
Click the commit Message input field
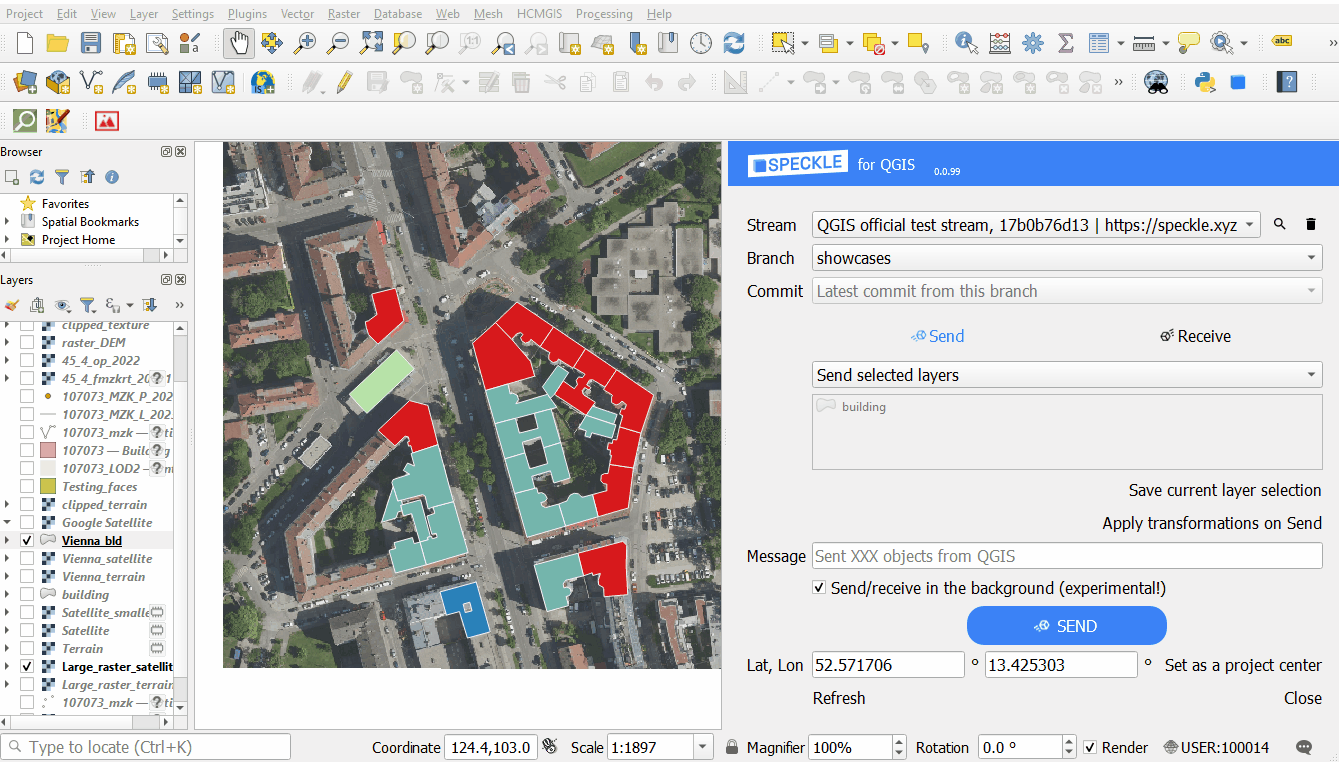coord(1067,556)
